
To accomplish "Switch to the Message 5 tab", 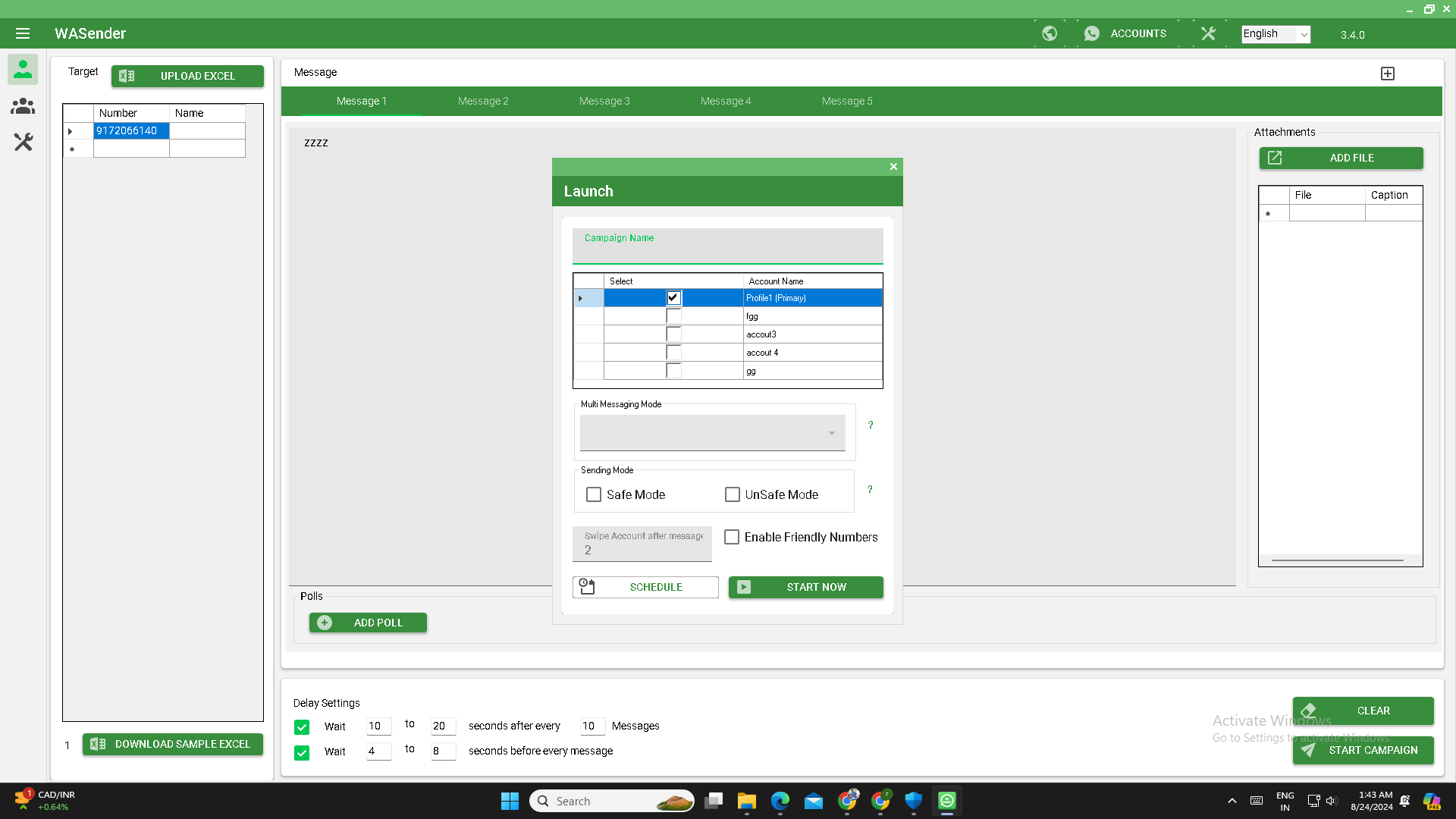I will click(x=847, y=101).
